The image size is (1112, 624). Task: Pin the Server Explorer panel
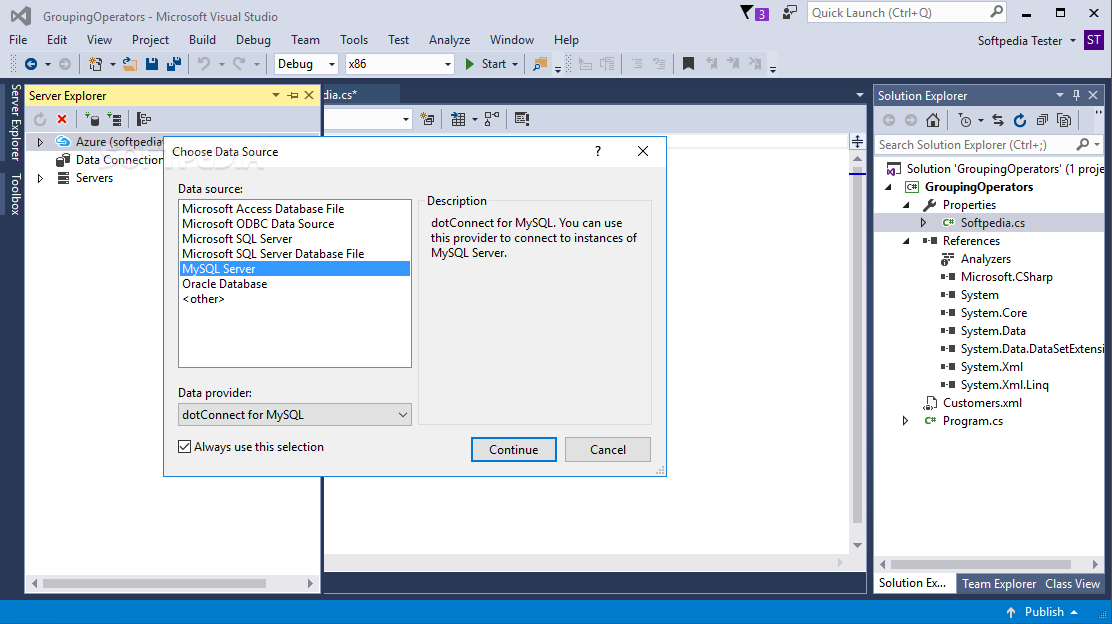293,95
